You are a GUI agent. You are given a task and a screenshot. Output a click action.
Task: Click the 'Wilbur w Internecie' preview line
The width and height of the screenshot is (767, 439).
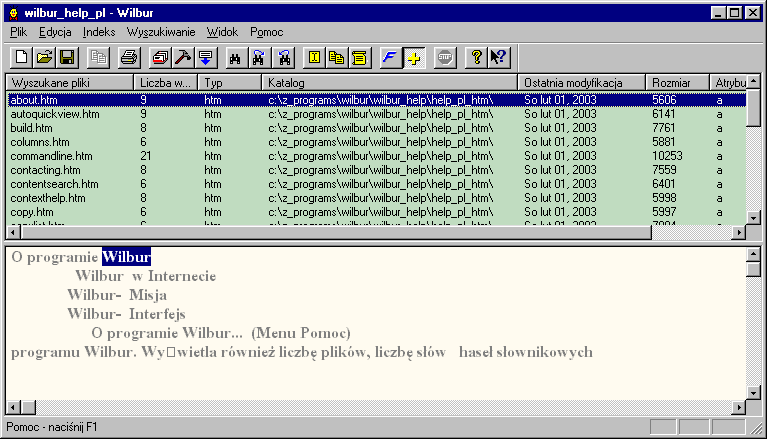146,276
